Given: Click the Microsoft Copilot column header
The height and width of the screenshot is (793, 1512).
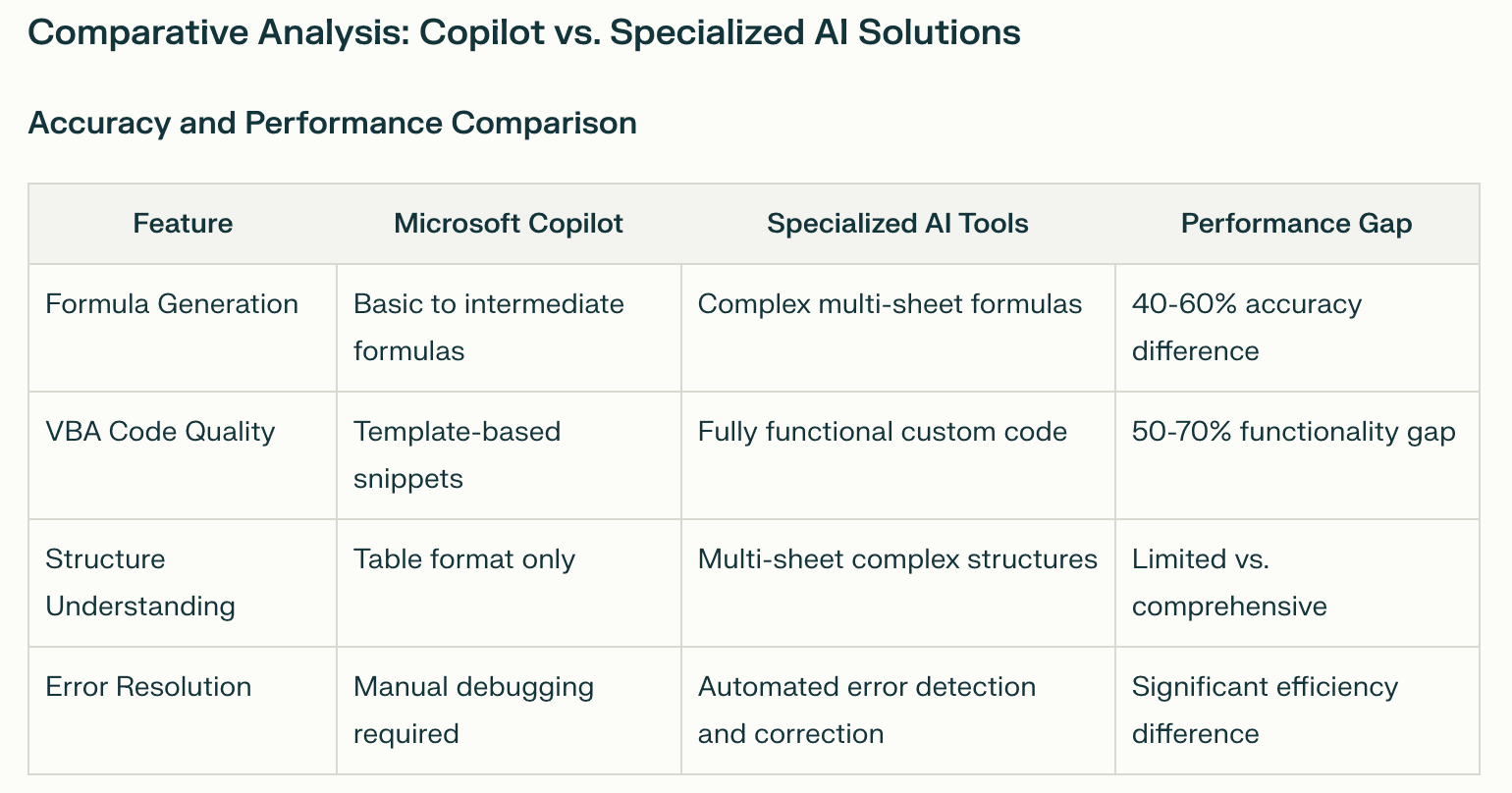Looking at the screenshot, I should coord(509,224).
